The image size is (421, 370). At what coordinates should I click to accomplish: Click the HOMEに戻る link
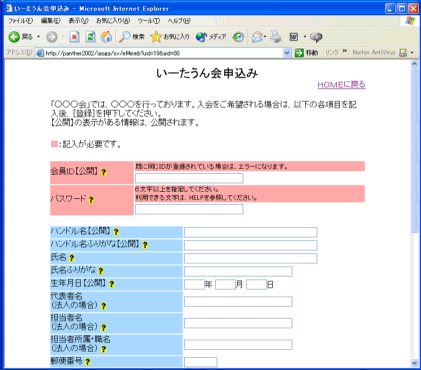point(341,85)
